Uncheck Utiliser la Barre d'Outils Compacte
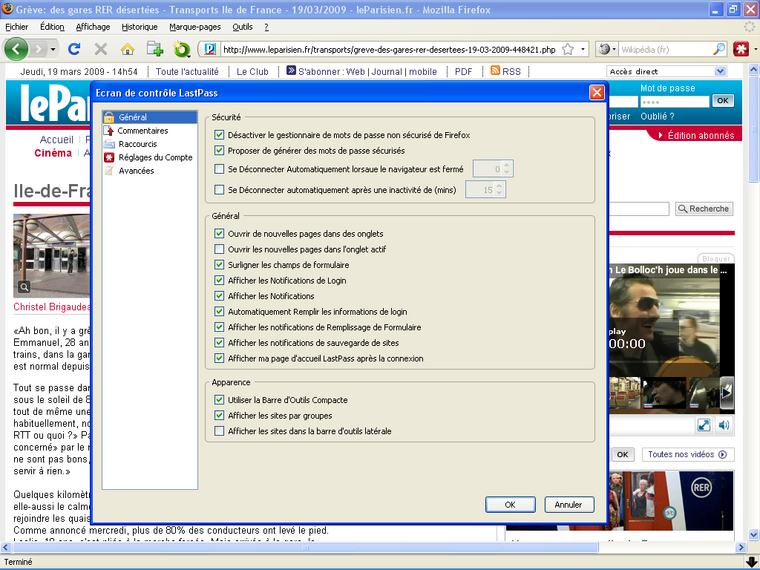Screen dimensions: 760x570 click(219, 400)
